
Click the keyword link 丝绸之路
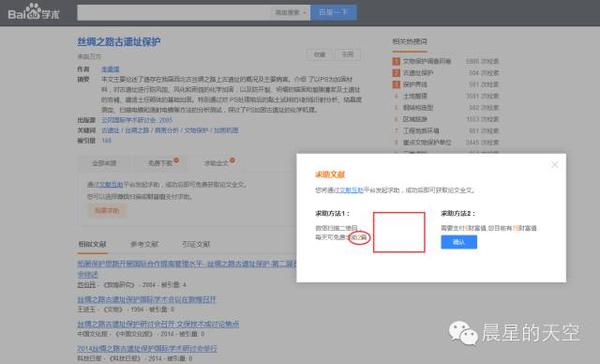[137, 131]
